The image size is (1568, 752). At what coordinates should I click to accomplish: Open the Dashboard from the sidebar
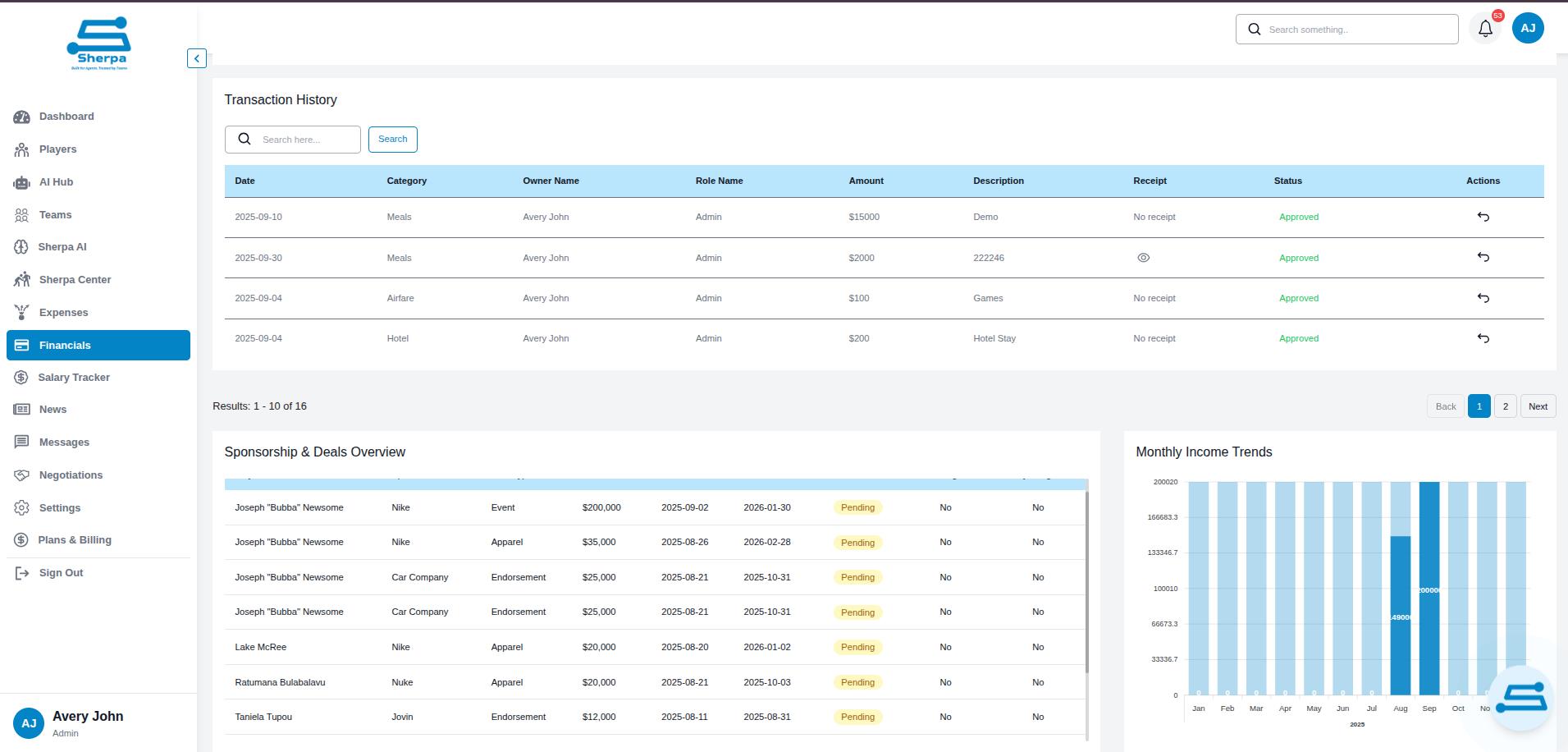(66, 117)
